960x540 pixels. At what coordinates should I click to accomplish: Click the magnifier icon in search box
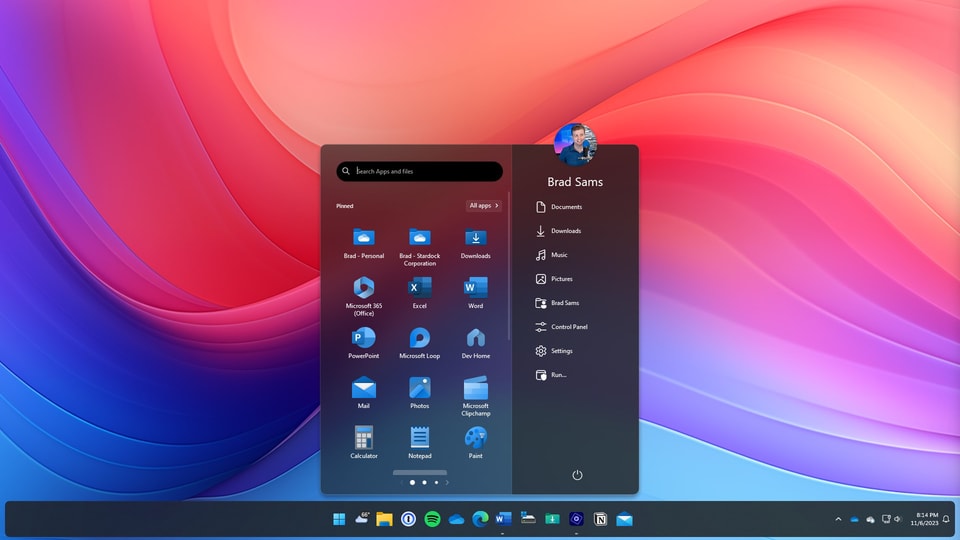[x=346, y=171]
